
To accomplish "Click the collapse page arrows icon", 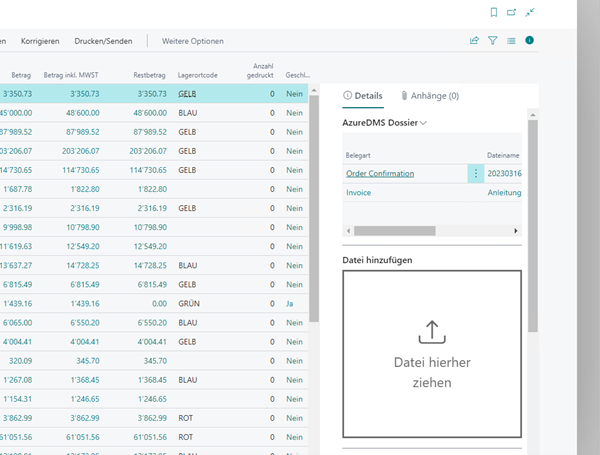I will (x=529, y=12).
